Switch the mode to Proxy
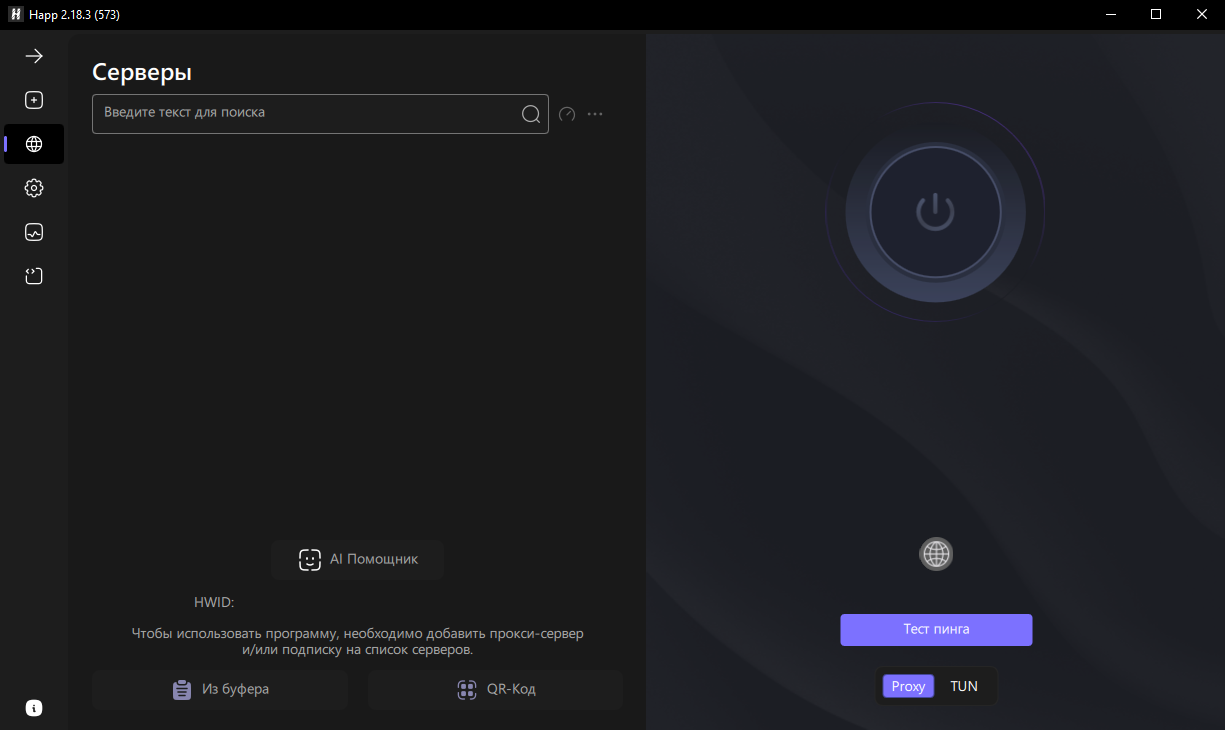 908,686
